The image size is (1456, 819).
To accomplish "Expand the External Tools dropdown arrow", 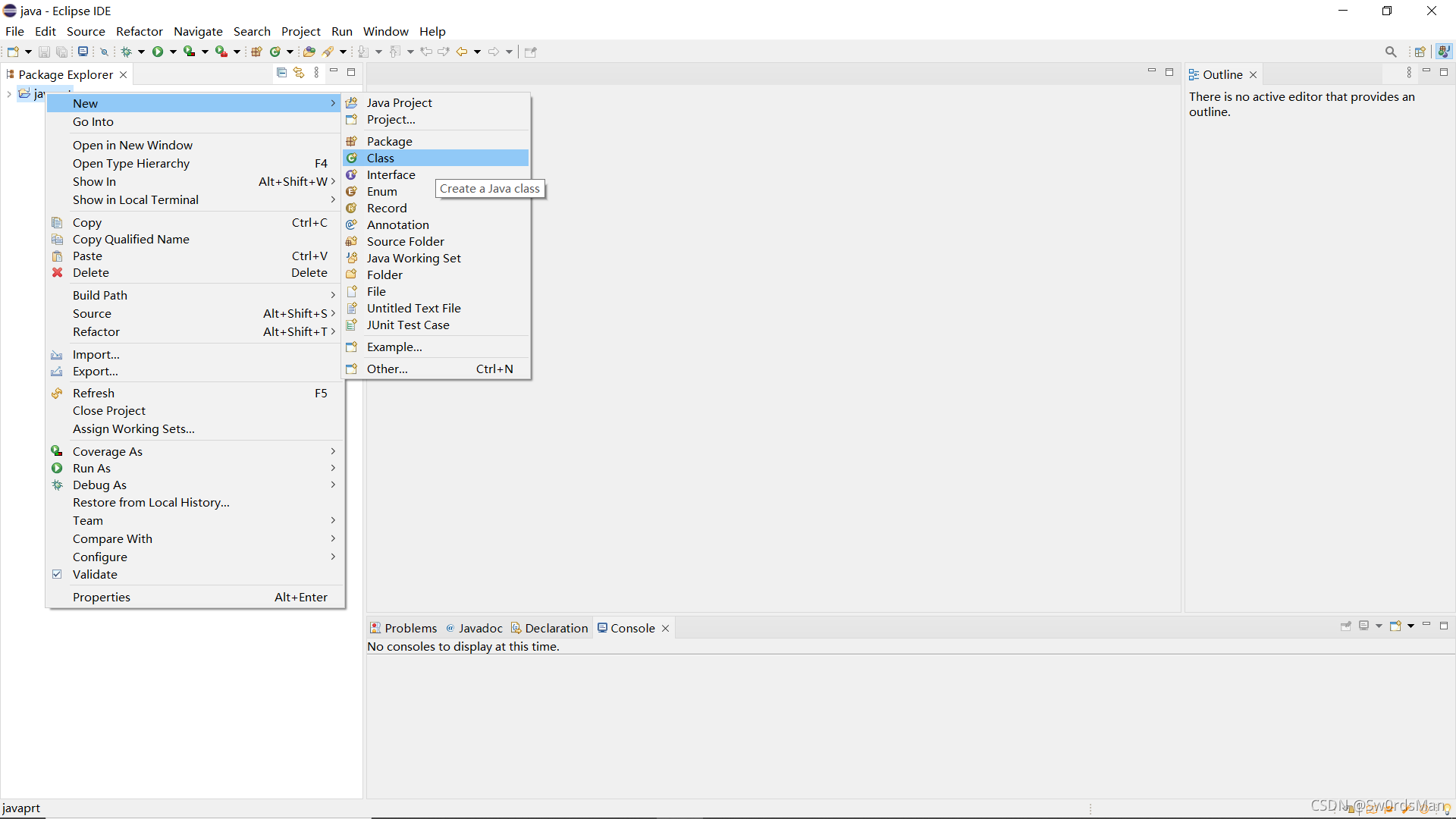I will point(237,52).
